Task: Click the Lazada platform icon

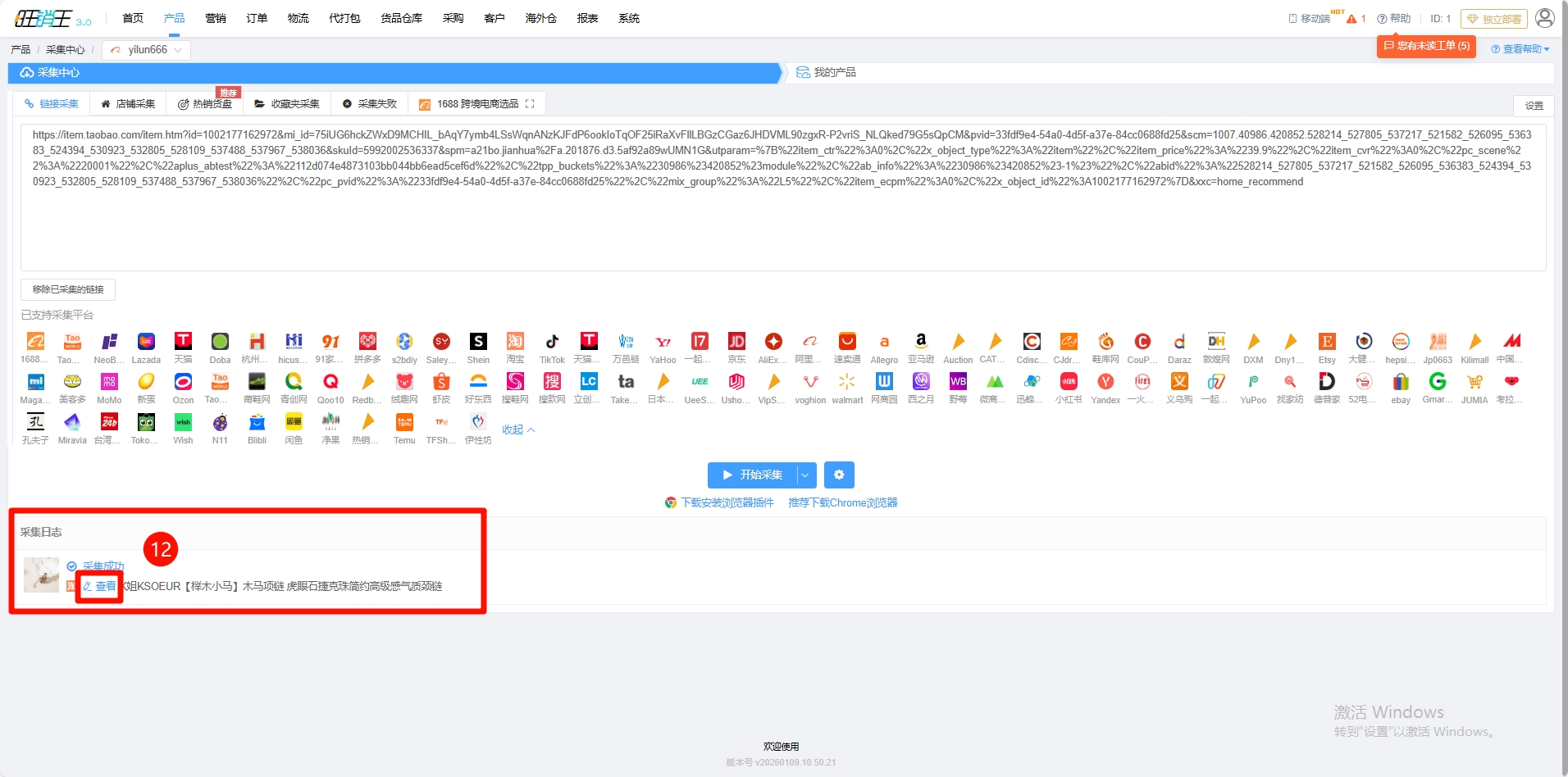Action: coord(146,342)
